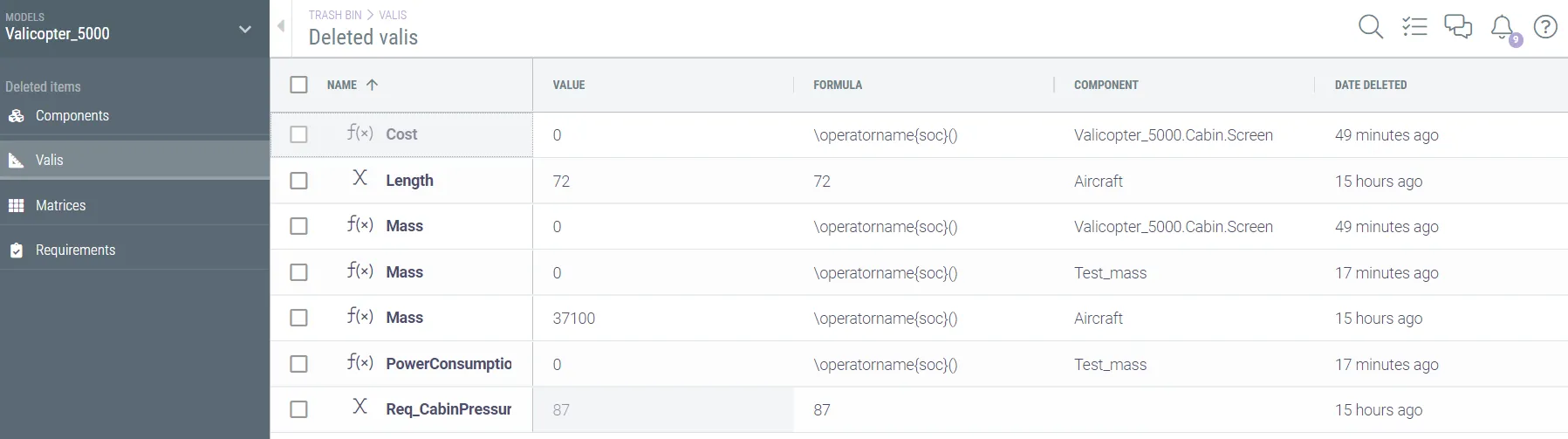Click the Date Deleted column header
Screen dimensions: 1568x439
(1370, 85)
